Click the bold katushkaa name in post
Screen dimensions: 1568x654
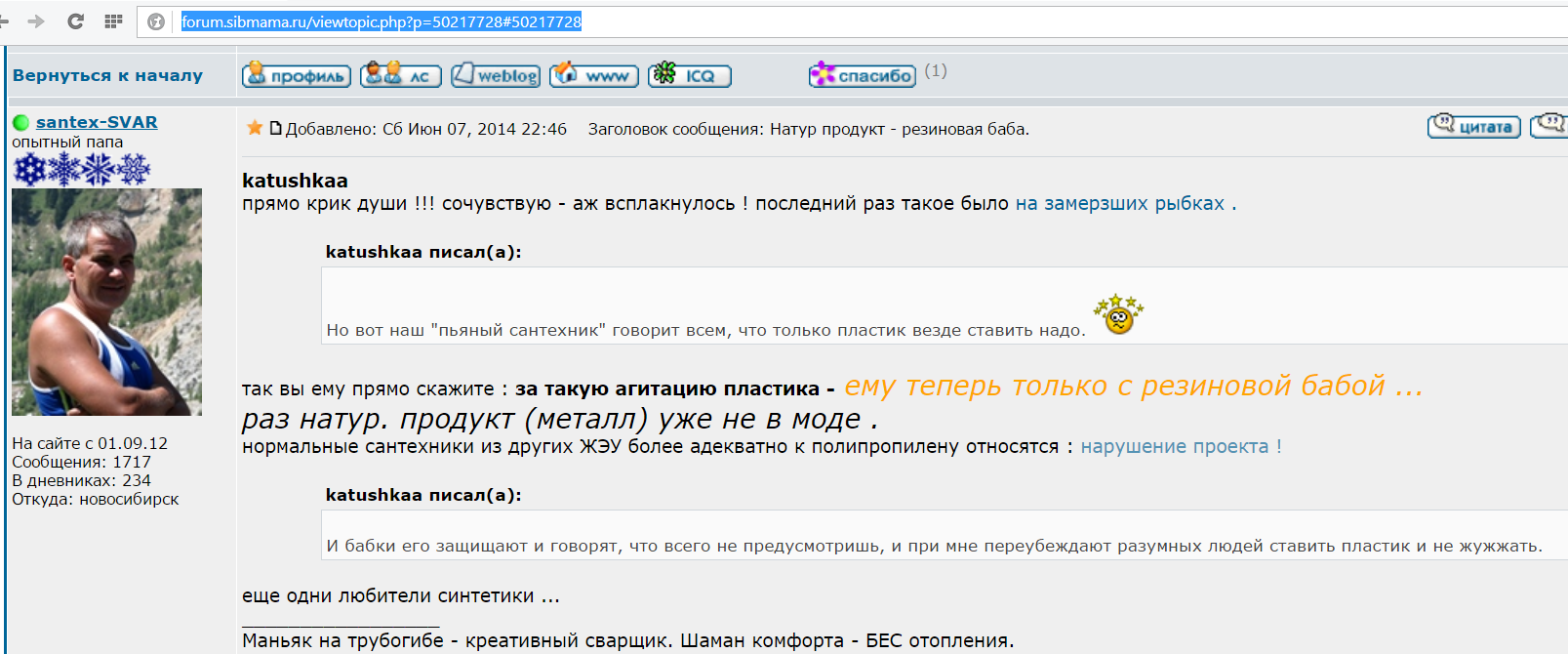point(295,181)
